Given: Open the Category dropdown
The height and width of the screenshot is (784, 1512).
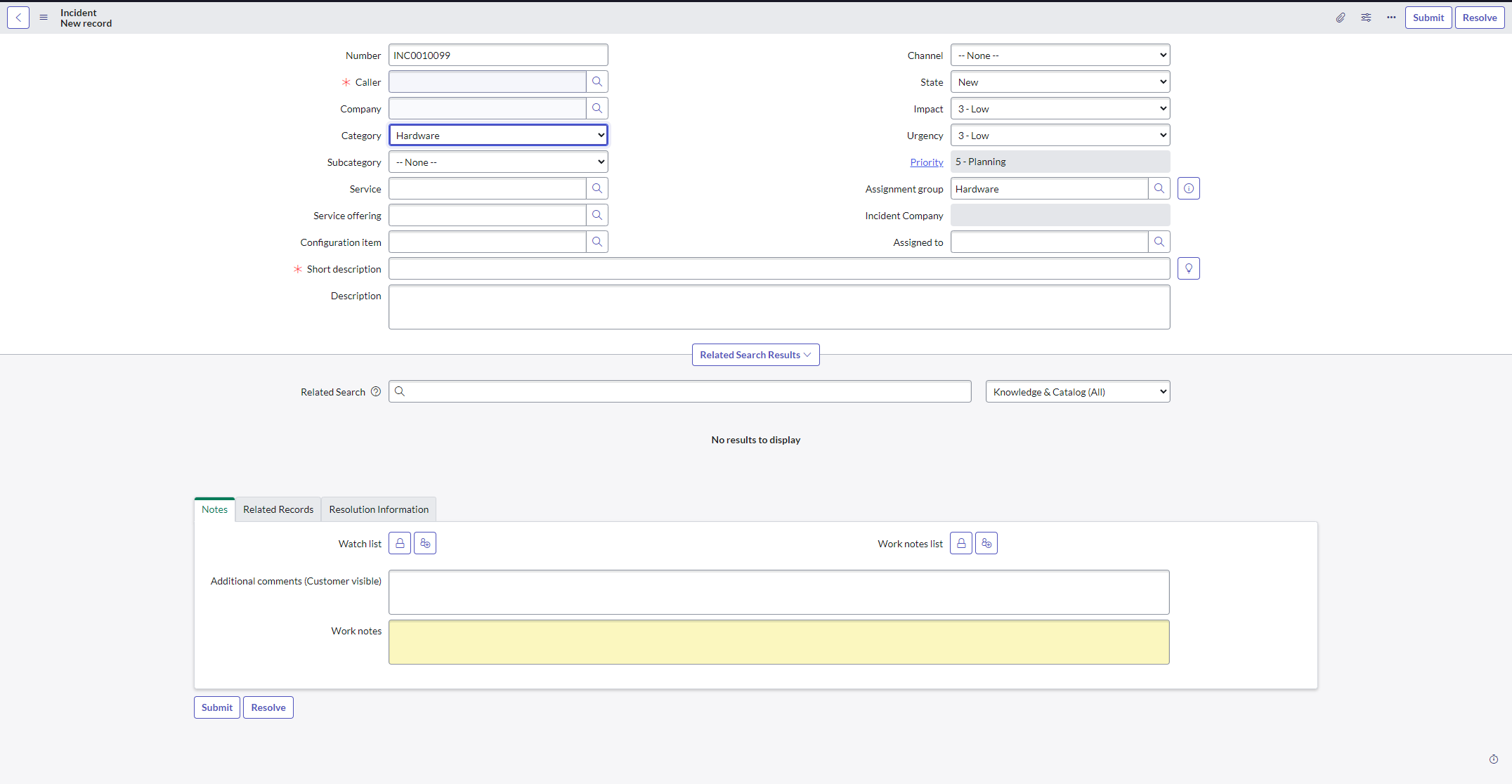Looking at the screenshot, I should click(497, 134).
